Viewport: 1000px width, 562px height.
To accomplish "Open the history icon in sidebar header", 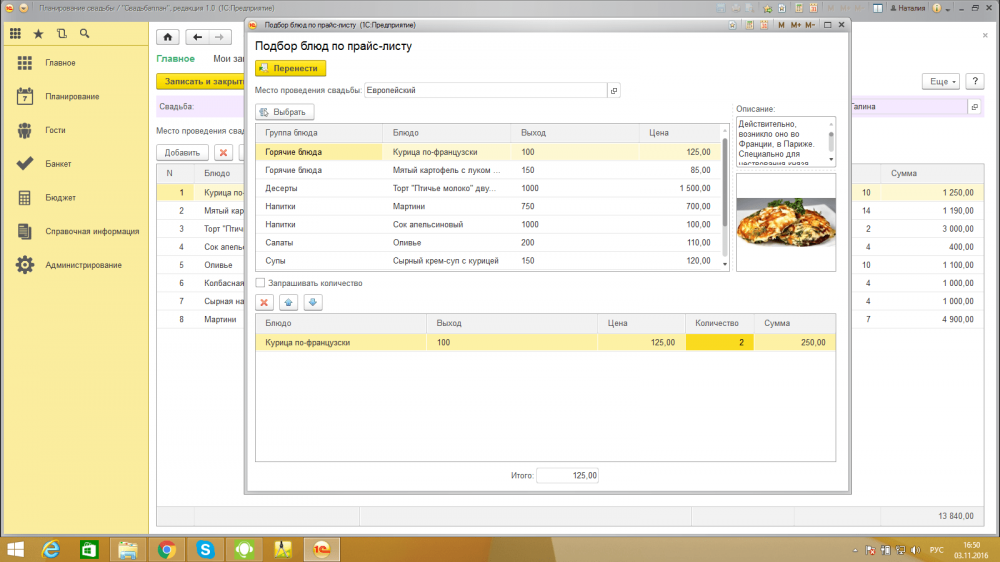I will [61, 34].
